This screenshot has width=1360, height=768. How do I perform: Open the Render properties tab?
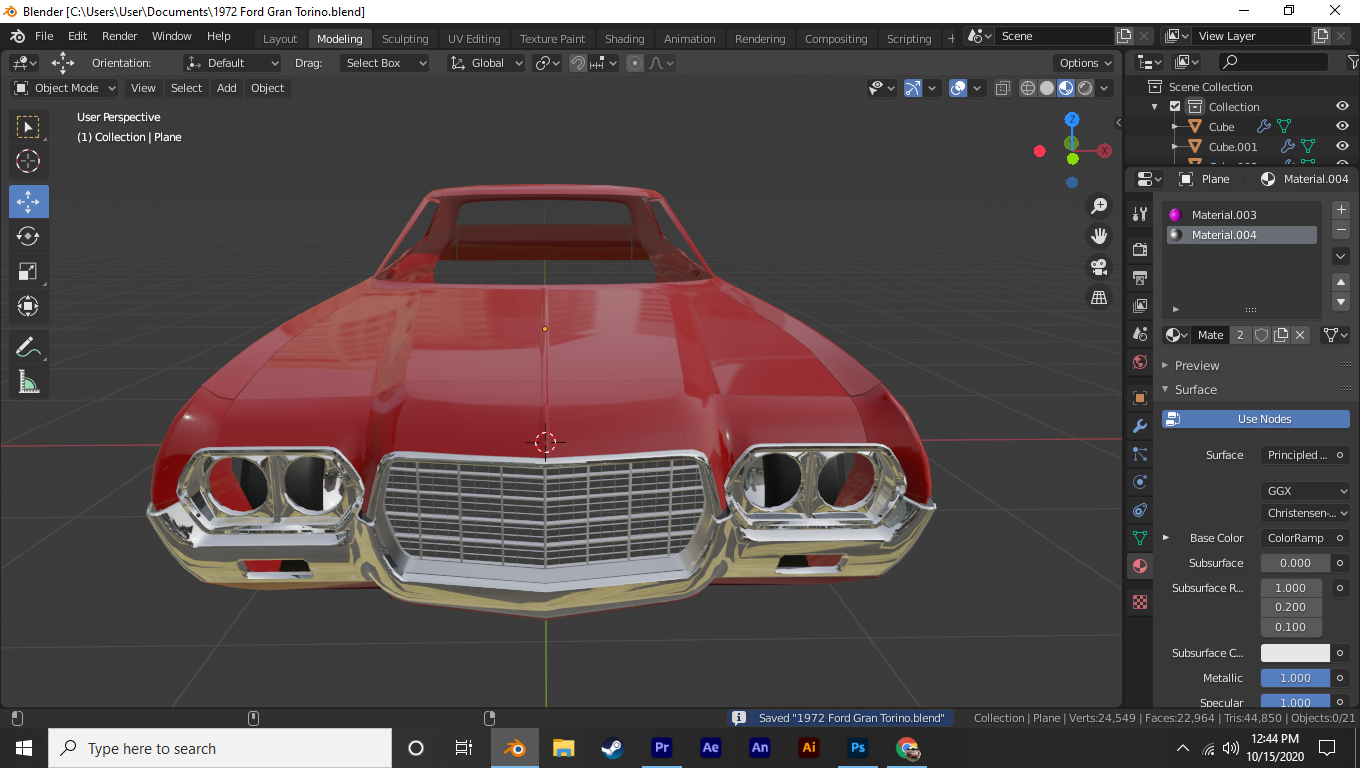1139,249
